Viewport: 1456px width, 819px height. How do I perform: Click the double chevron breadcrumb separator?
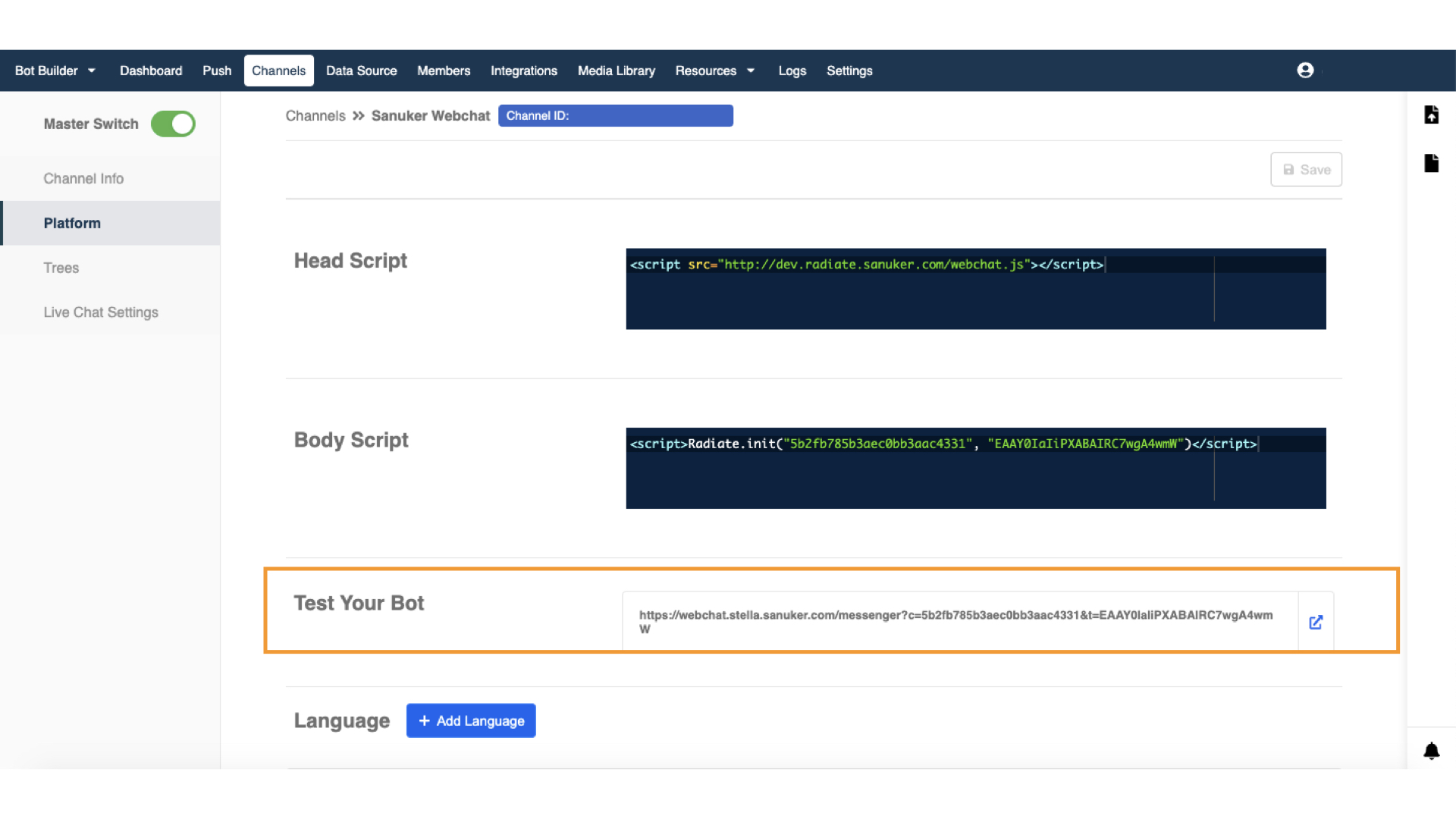359,115
